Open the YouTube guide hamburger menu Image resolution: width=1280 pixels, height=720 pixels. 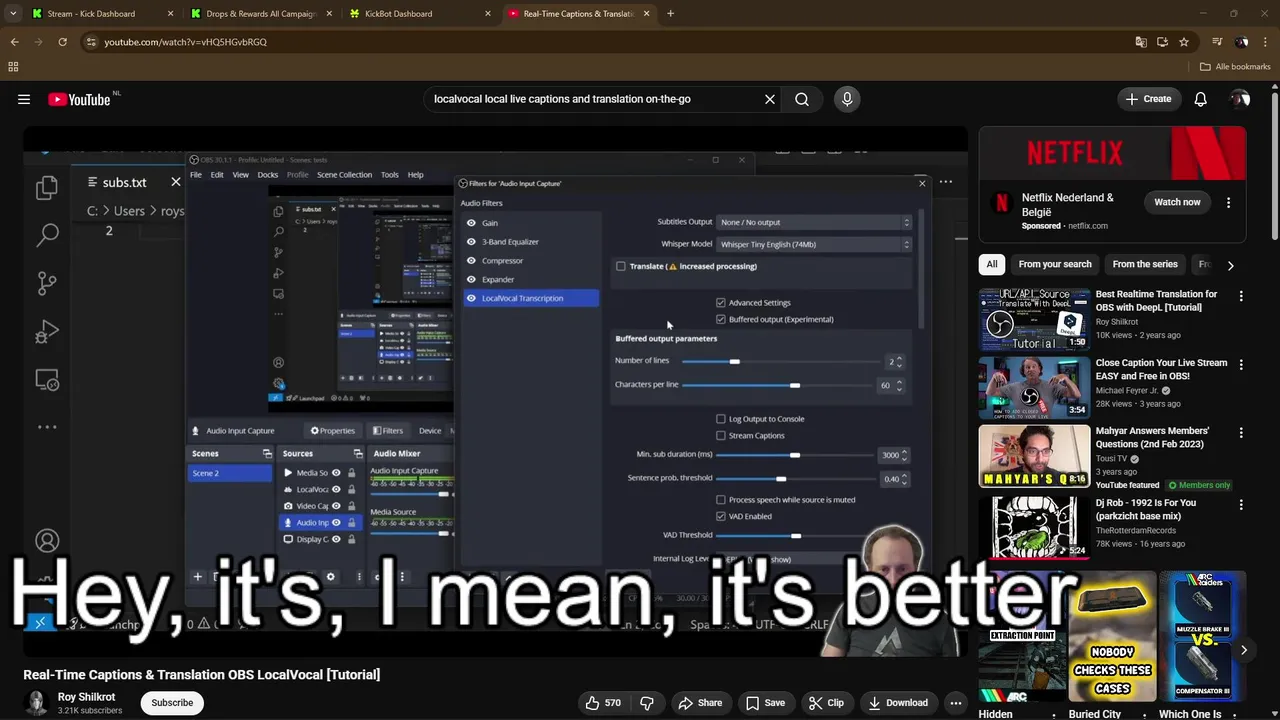[24, 99]
